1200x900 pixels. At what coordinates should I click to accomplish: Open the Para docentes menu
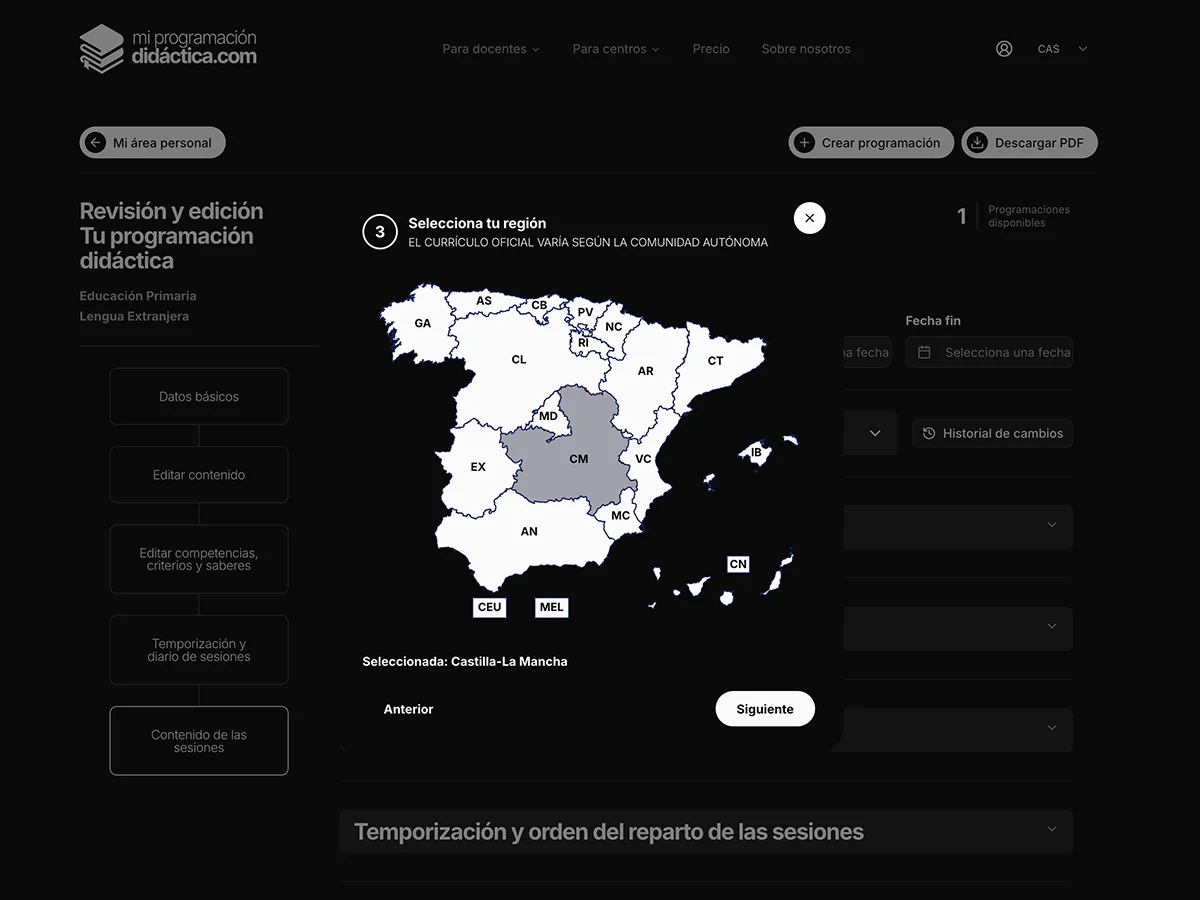[491, 48]
